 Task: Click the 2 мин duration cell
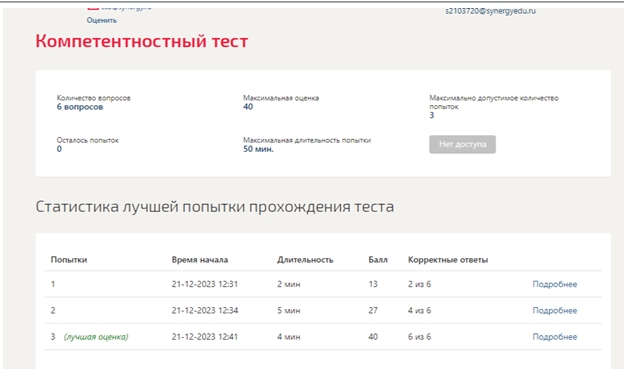(289, 284)
